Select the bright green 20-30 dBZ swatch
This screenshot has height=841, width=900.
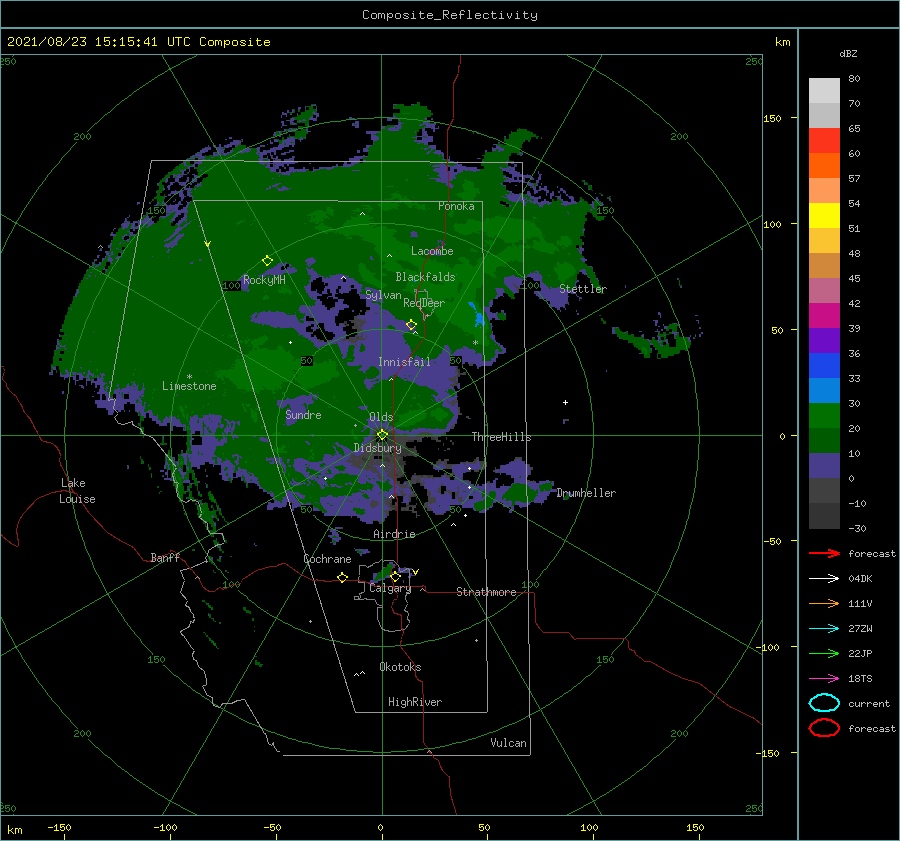(824, 416)
